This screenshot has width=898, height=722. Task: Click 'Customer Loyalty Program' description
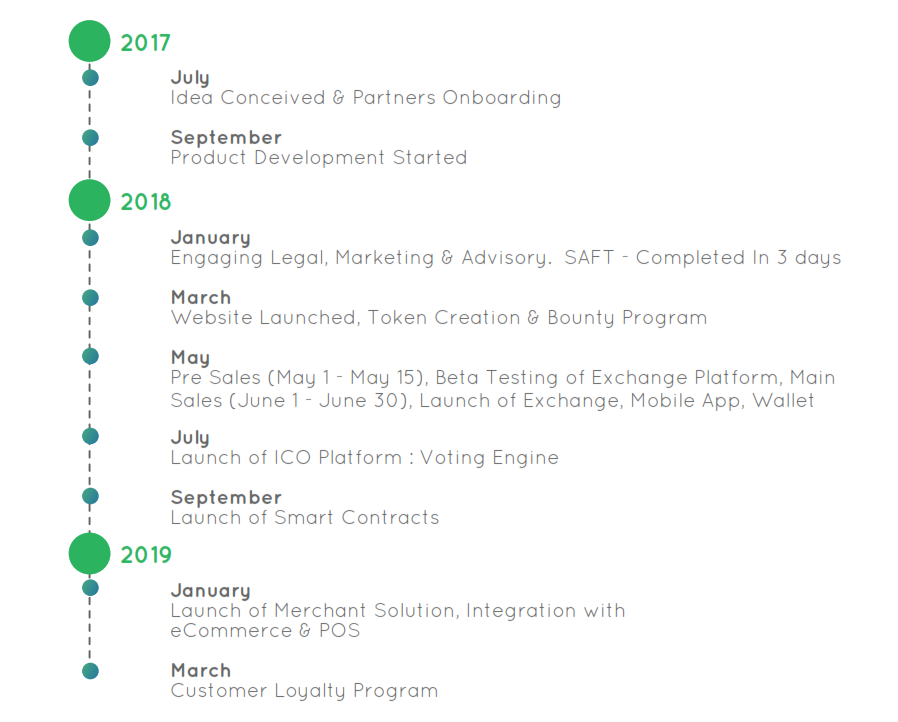pos(304,691)
